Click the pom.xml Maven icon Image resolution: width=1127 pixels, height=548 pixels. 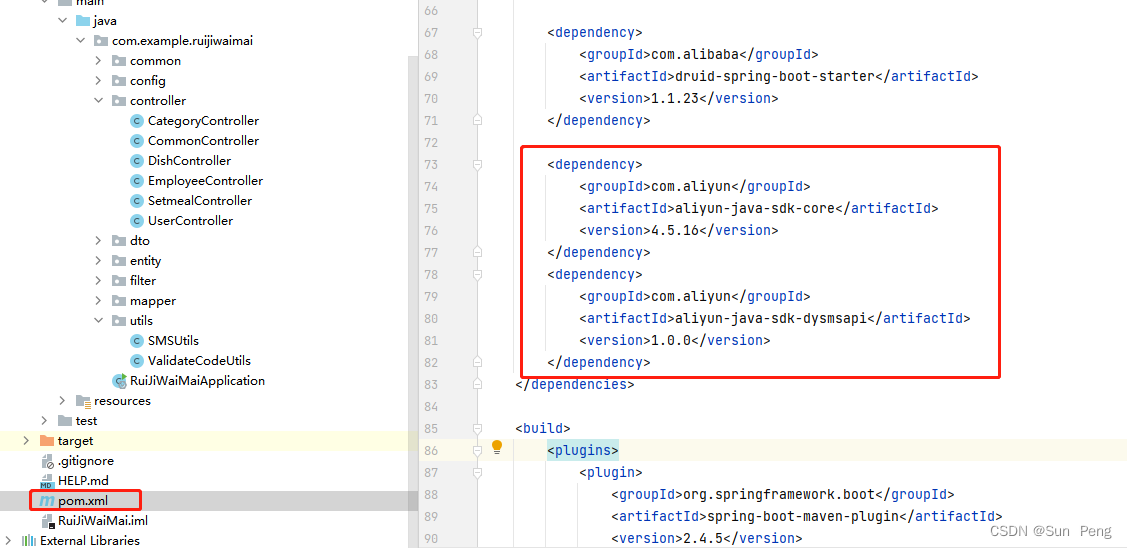pos(47,501)
